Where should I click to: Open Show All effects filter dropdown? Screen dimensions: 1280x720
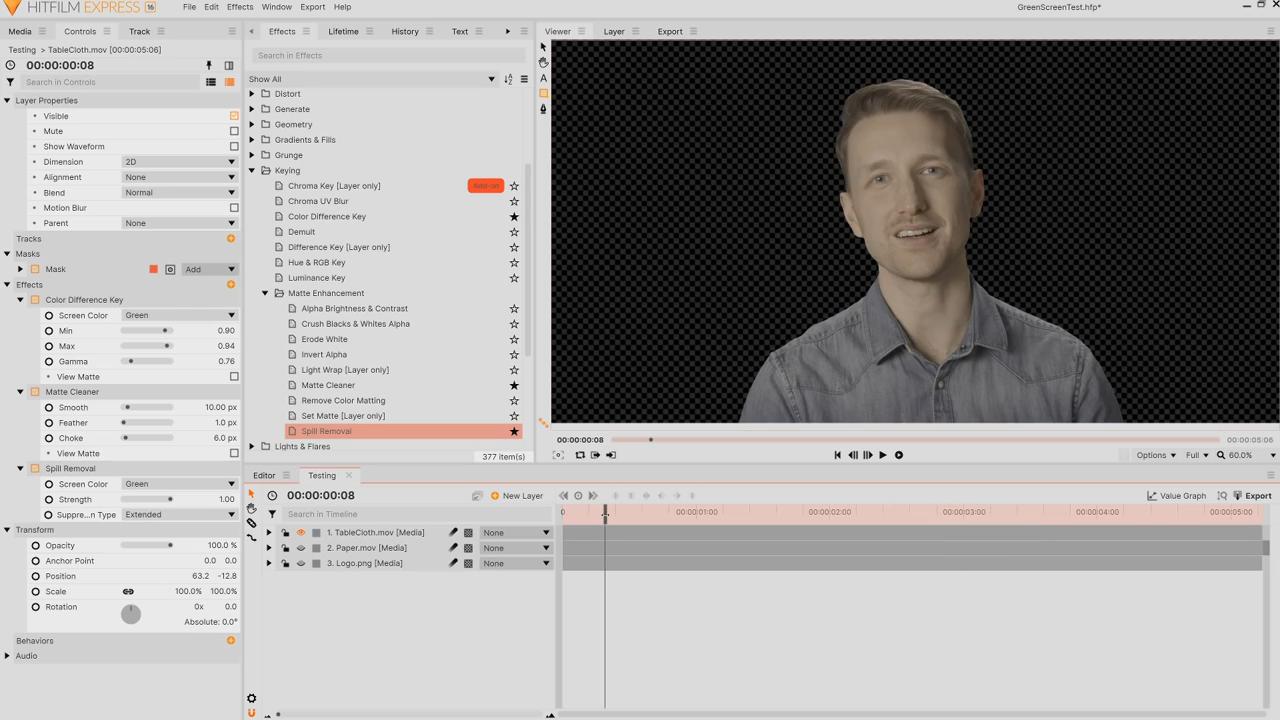pyautogui.click(x=372, y=79)
